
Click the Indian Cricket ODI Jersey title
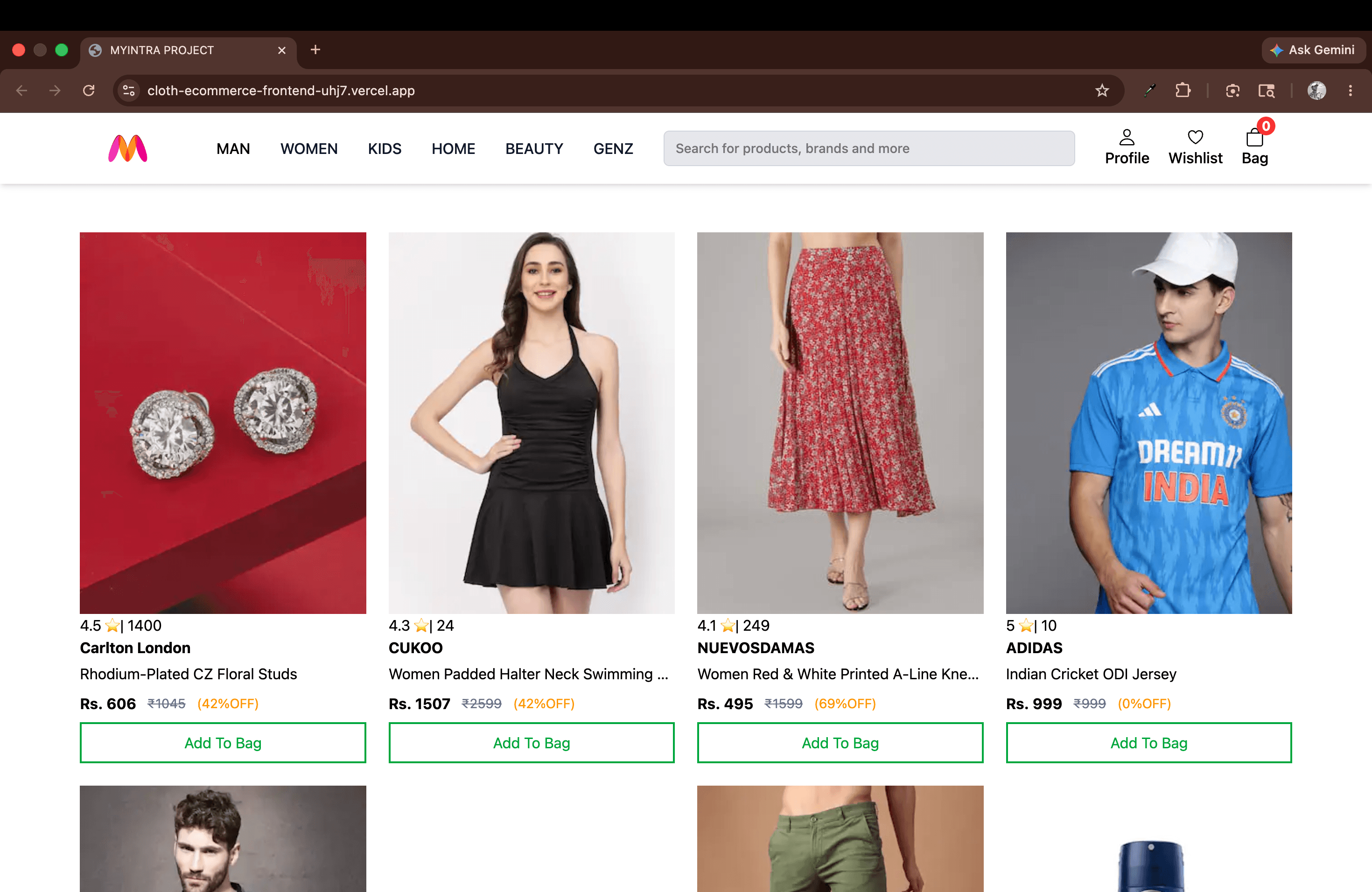1091,674
